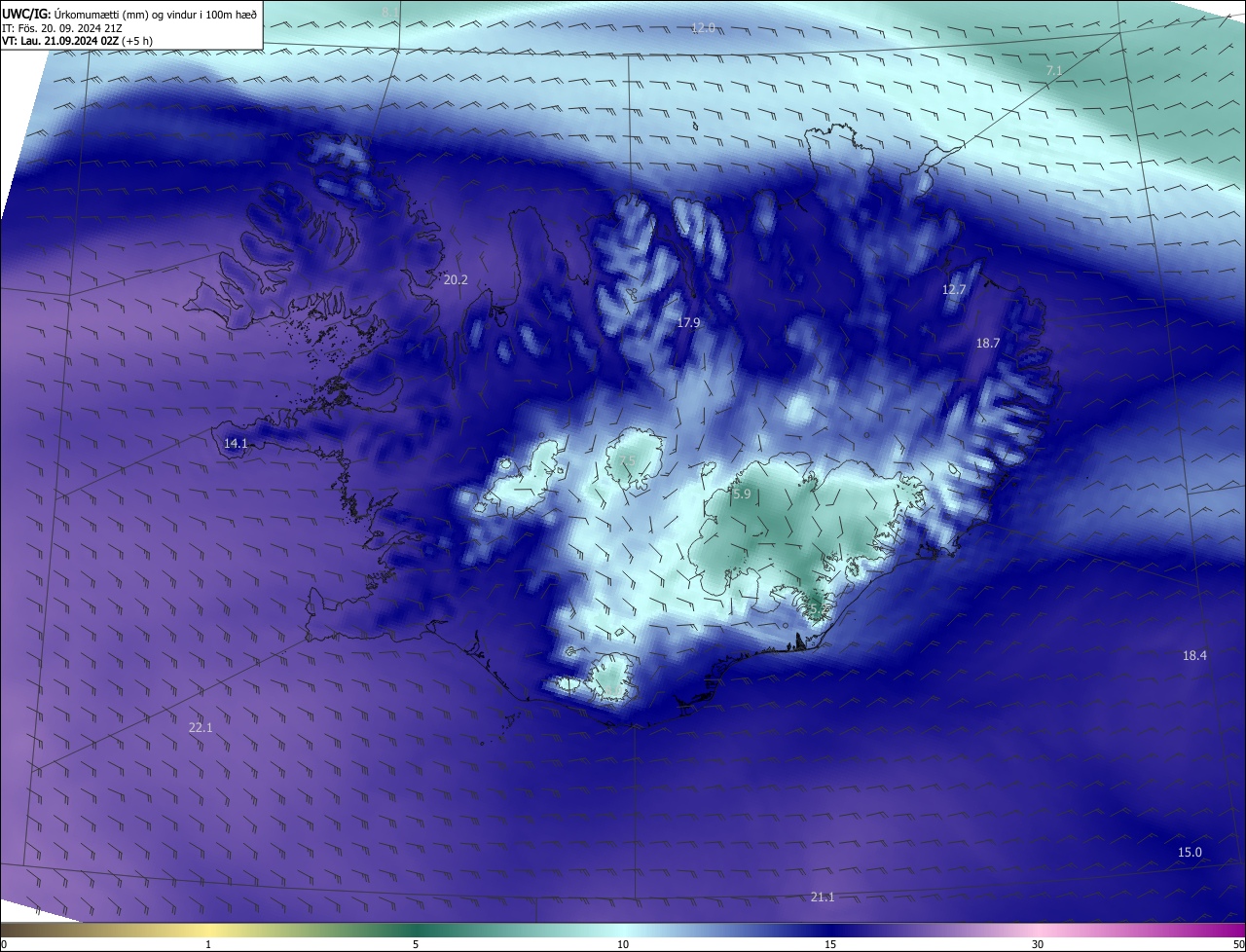Click the colorbar tick label 10

(x=623, y=944)
